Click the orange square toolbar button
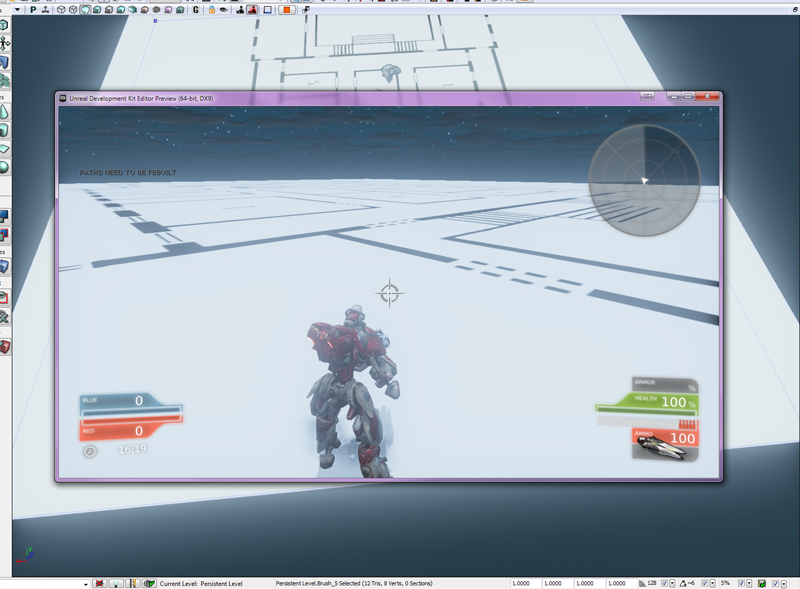The image size is (800, 589). point(287,10)
